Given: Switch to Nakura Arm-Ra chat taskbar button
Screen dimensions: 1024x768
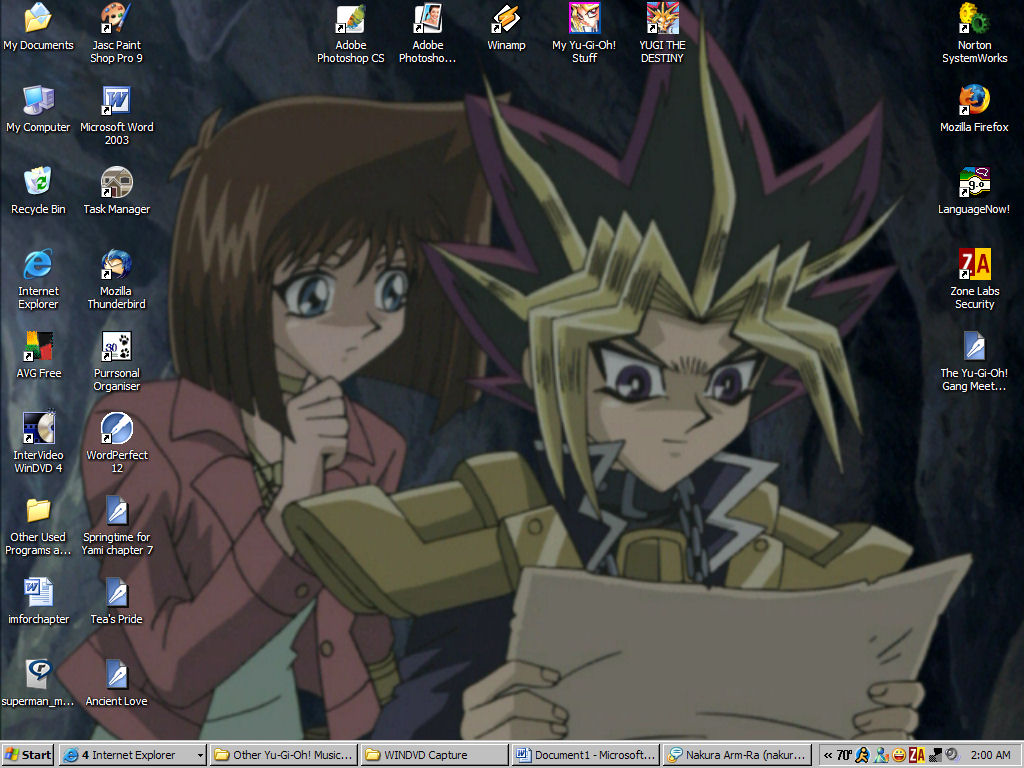Looking at the screenshot, I should coord(737,755).
